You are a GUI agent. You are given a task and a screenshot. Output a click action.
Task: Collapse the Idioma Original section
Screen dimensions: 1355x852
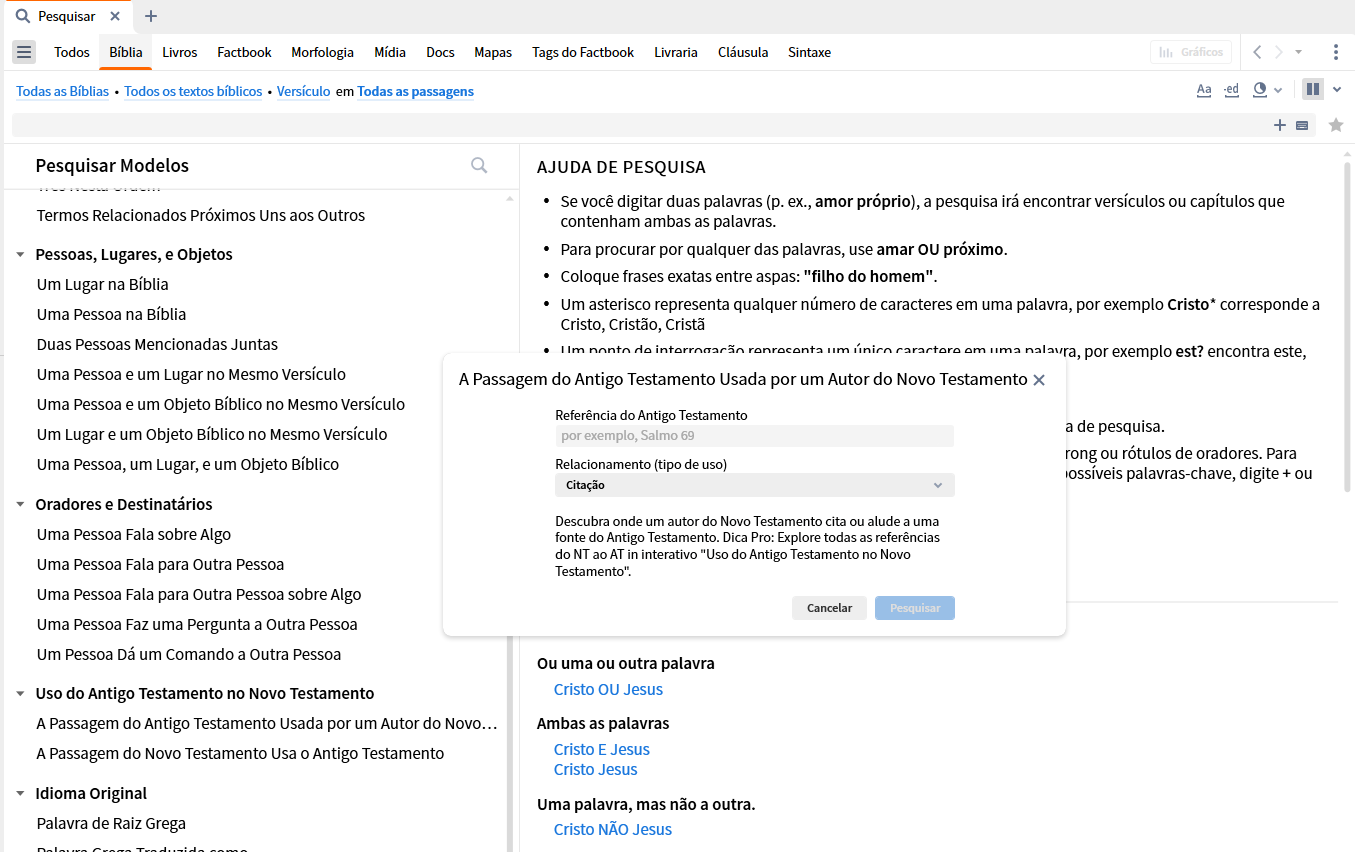[20, 794]
